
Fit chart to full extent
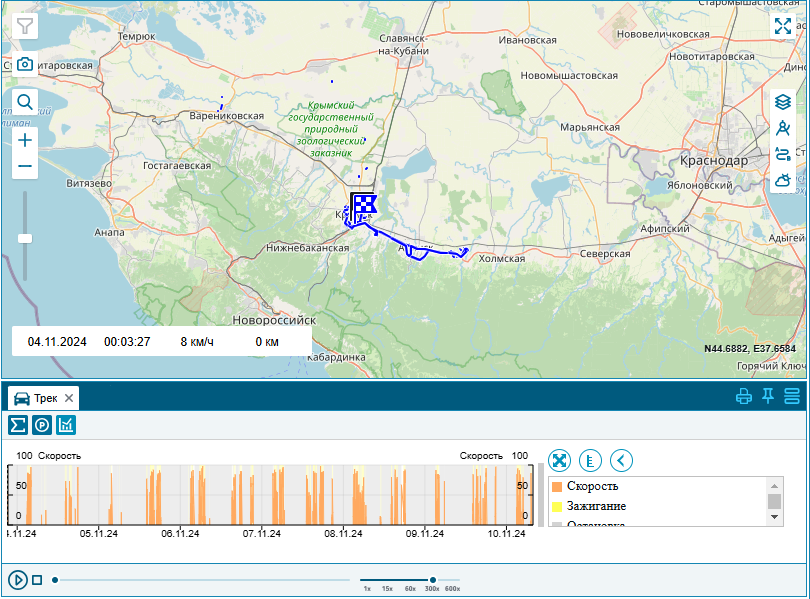[x=559, y=460]
